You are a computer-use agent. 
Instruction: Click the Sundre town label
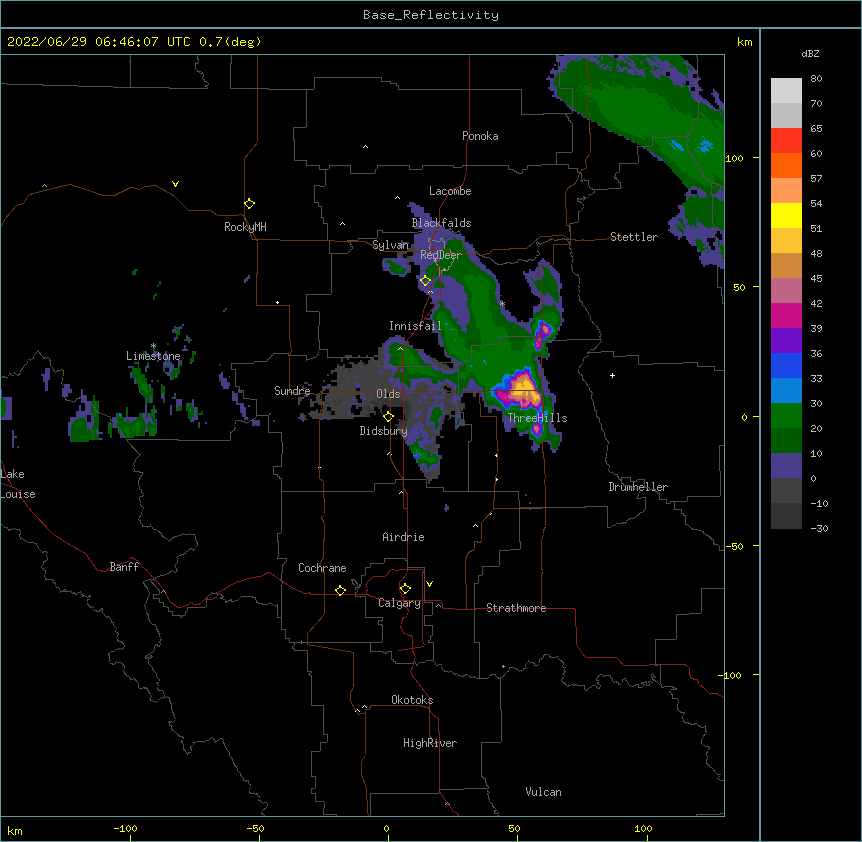[x=292, y=391]
